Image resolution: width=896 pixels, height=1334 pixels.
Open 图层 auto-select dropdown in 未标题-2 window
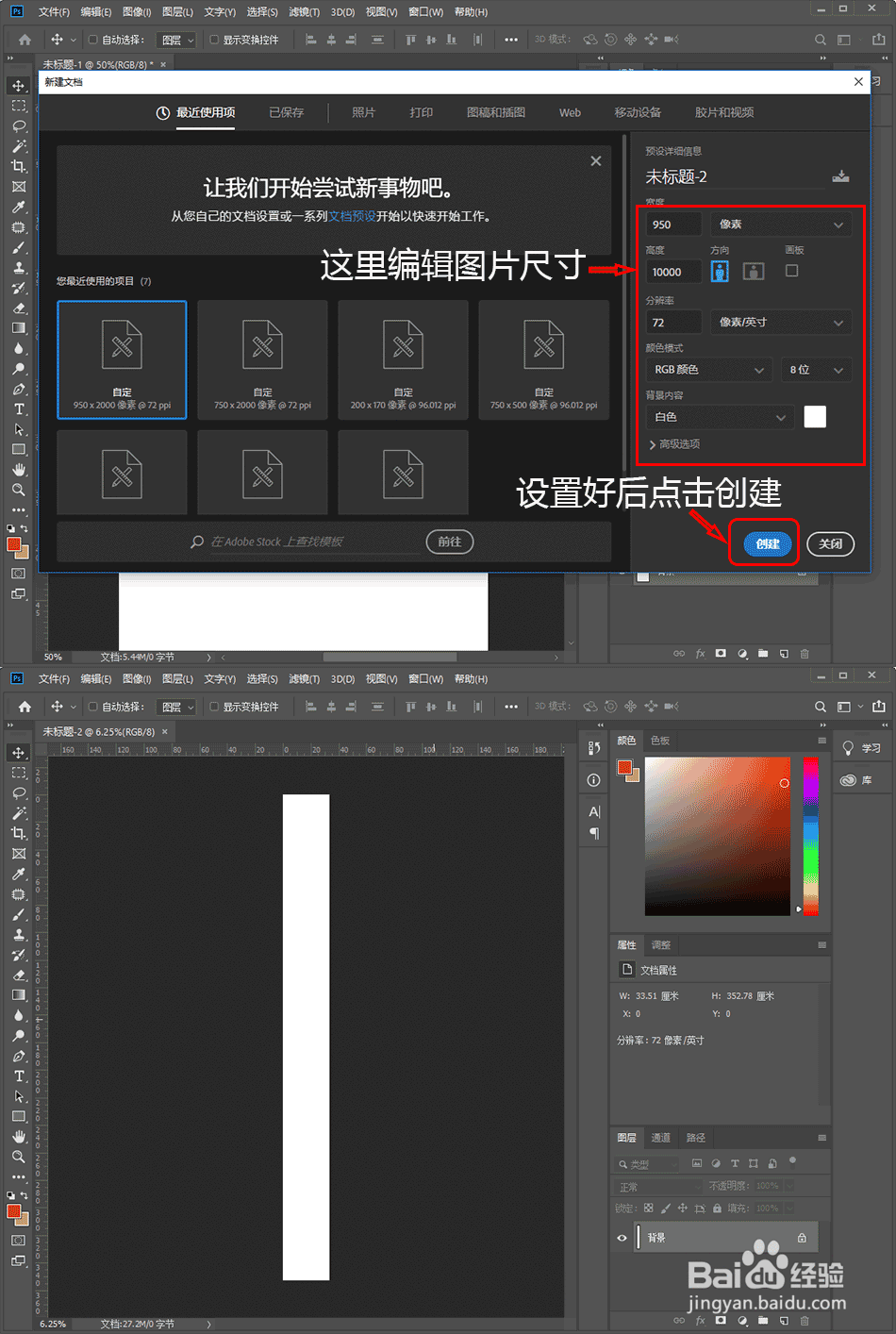click(176, 707)
